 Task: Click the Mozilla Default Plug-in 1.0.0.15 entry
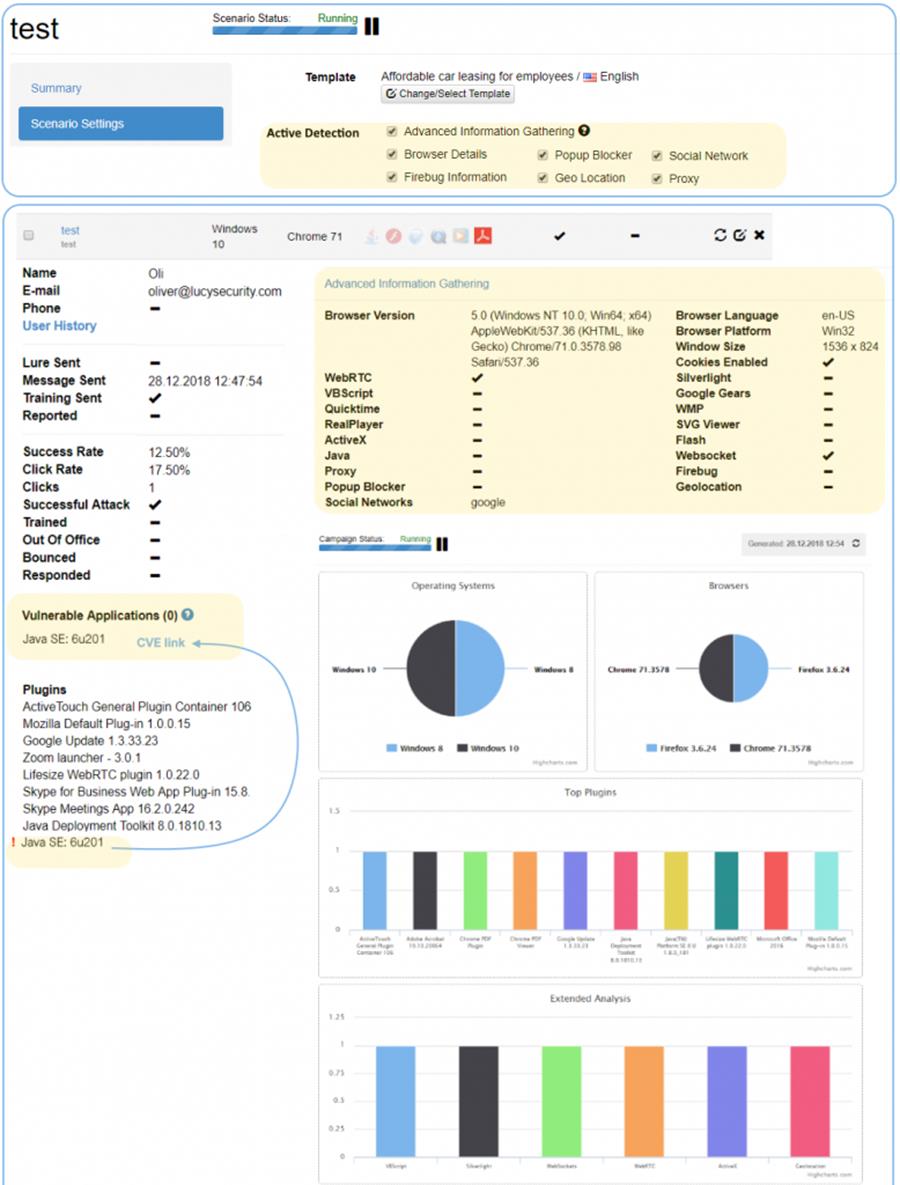(x=106, y=723)
